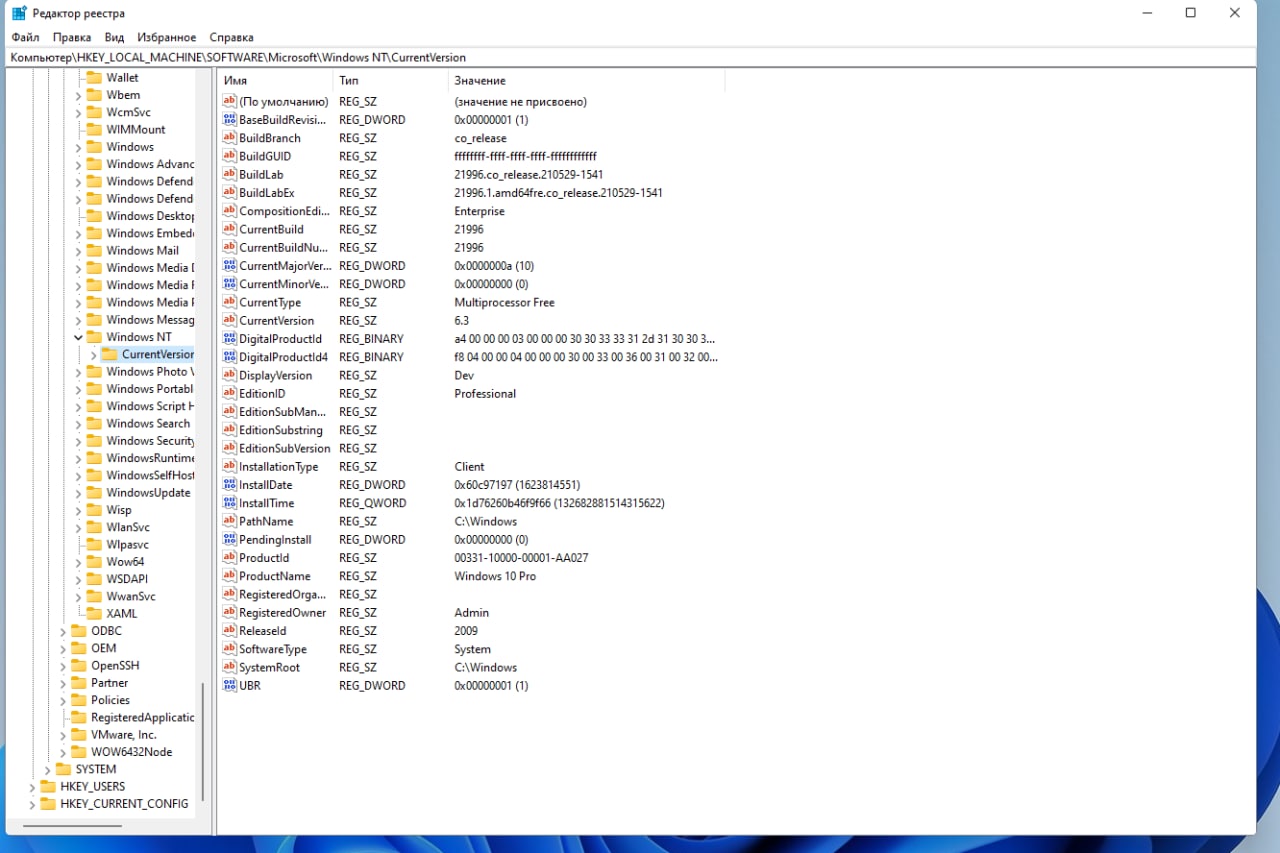Select the PendingInstall value name

[x=275, y=539]
